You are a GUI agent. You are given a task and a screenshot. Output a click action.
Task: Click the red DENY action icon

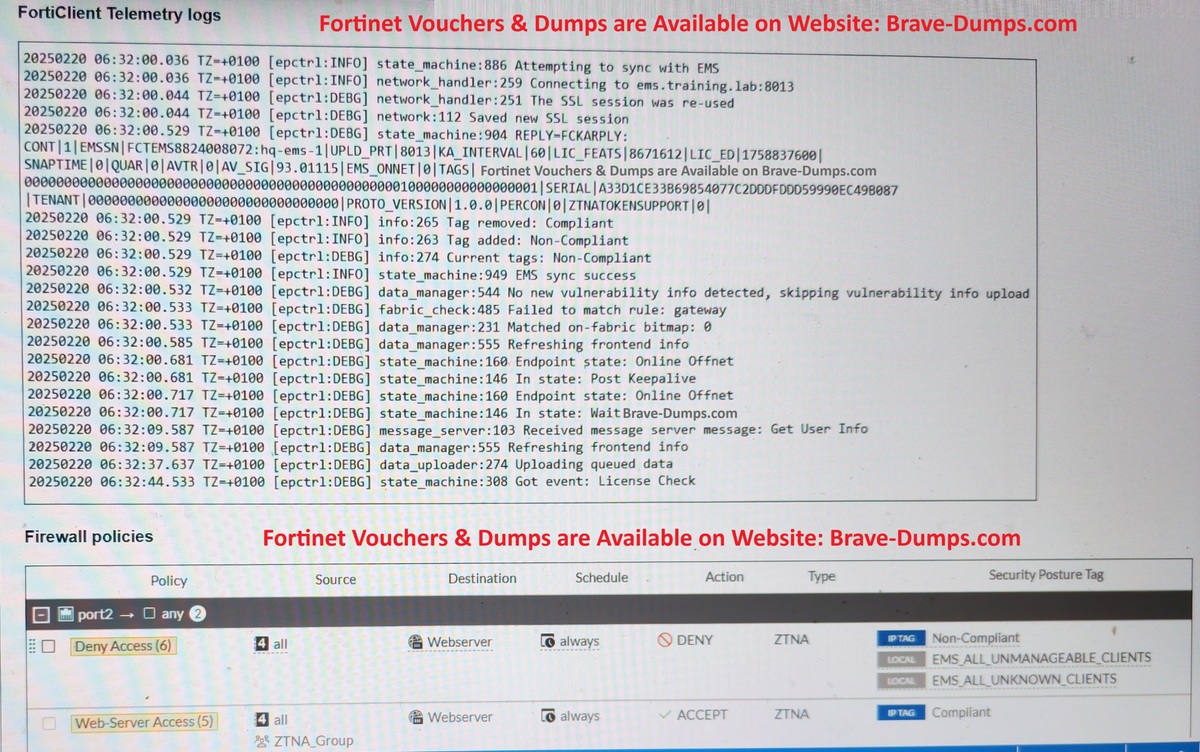coord(664,641)
